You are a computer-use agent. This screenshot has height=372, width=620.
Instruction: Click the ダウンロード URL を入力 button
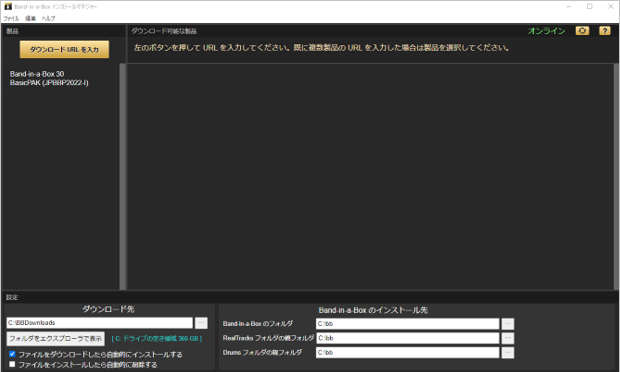64,49
